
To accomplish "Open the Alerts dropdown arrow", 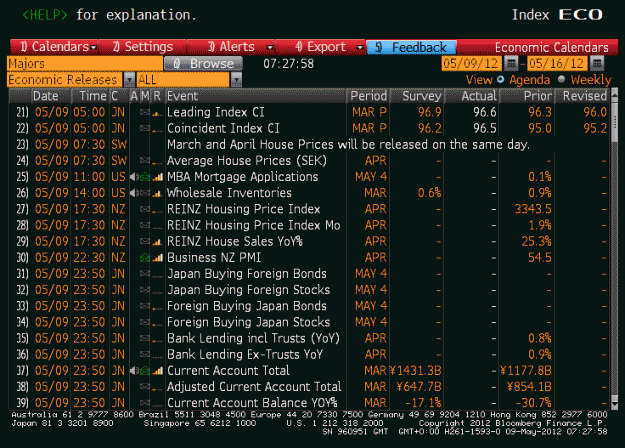I will [270, 47].
